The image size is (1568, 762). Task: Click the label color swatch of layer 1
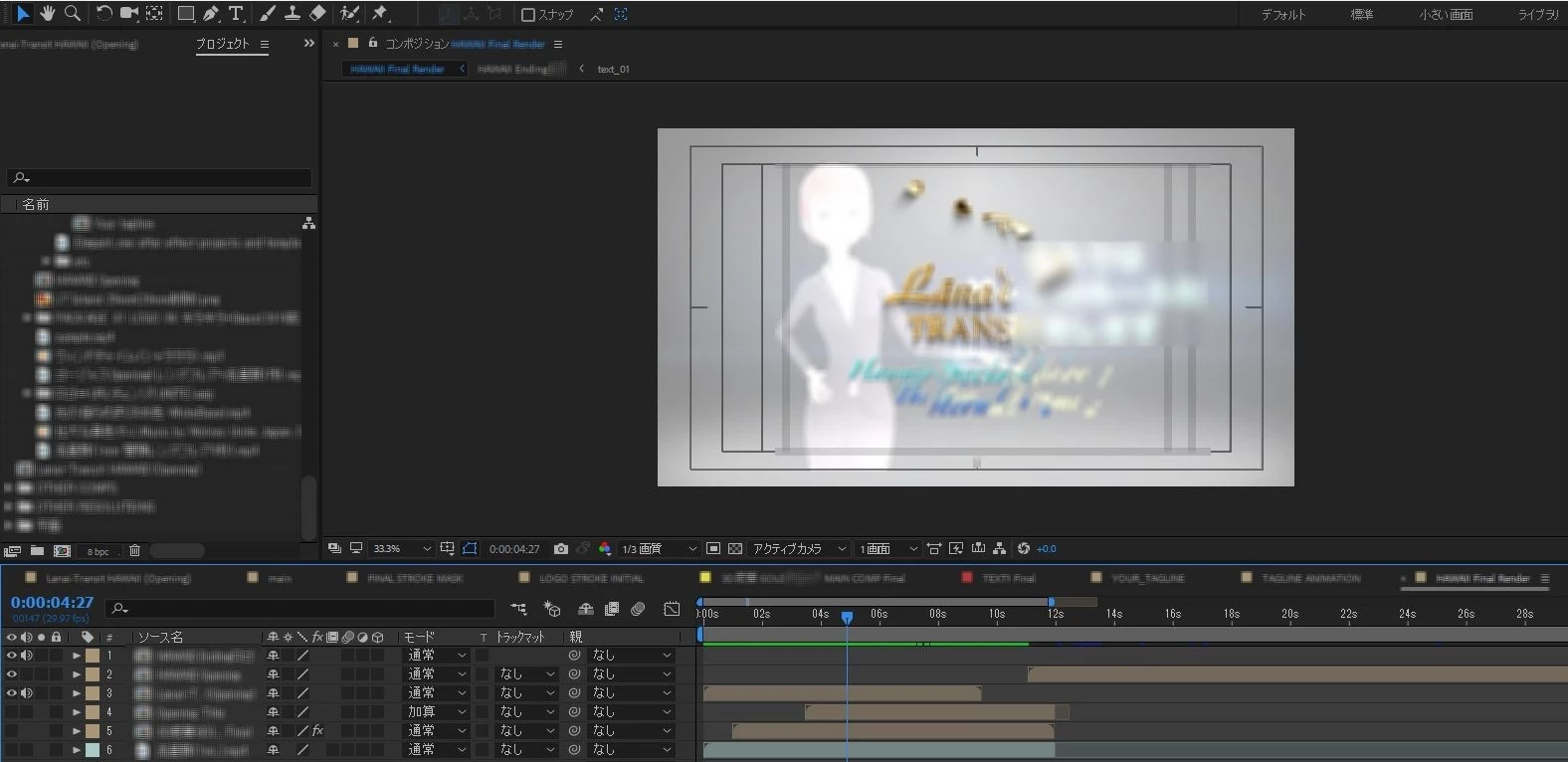(92, 656)
